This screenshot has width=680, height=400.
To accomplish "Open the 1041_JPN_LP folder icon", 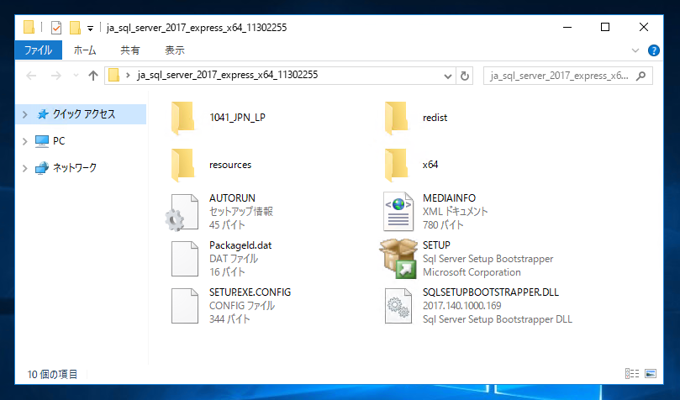I will pos(183,118).
